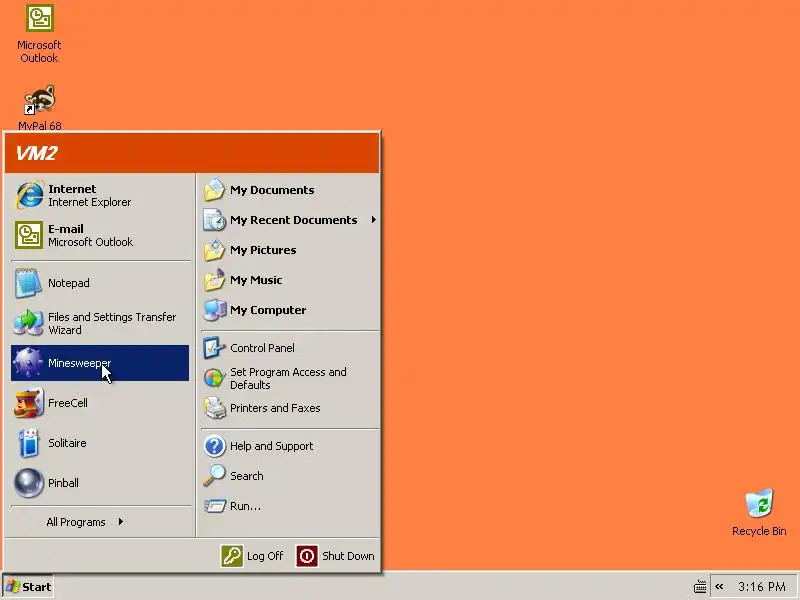Click the Shut Down label
800x600 pixels.
point(348,556)
